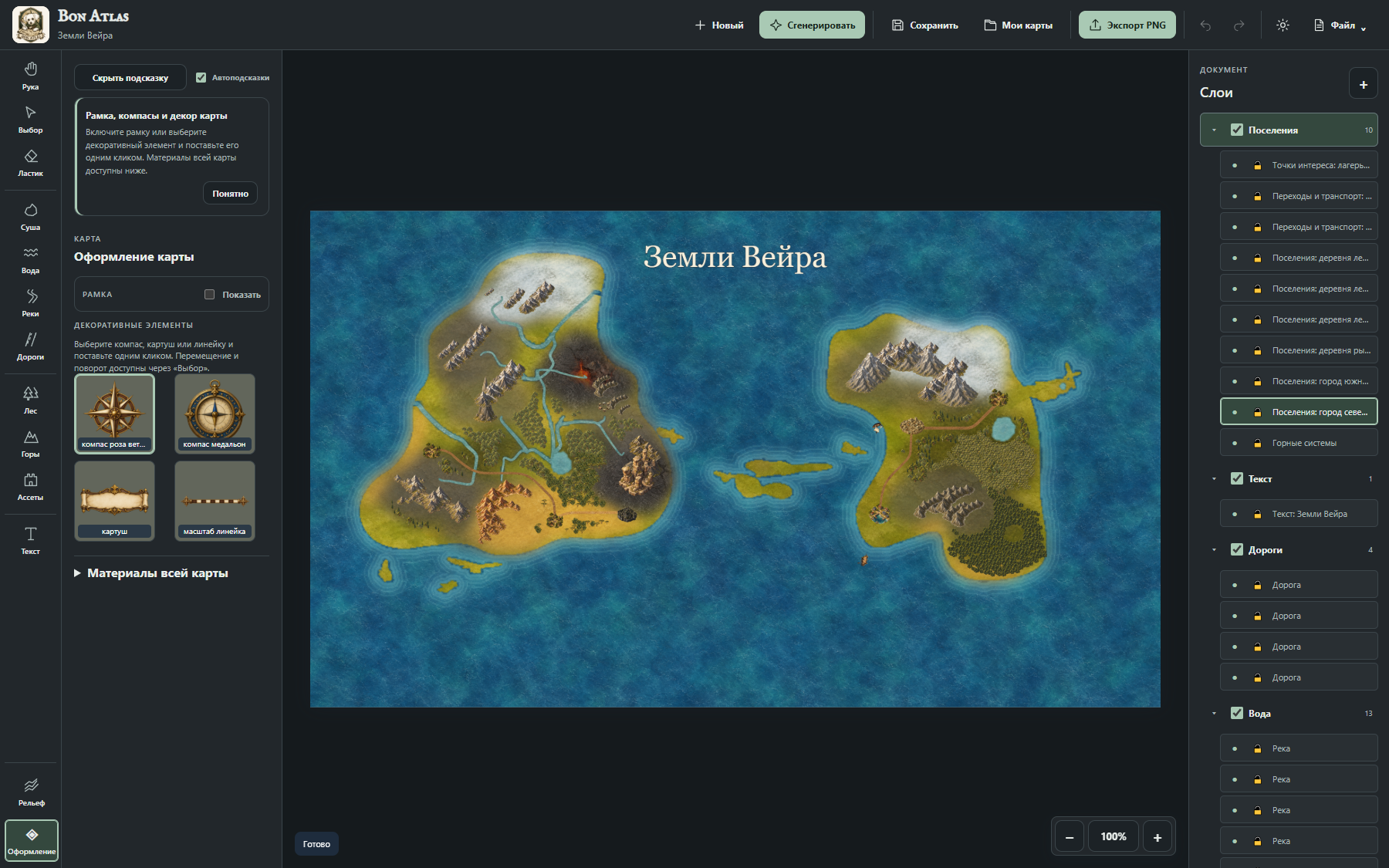Toggle the Автоподсказки checkbox
The width and height of the screenshot is (1389, 868).
coord(201,77)
